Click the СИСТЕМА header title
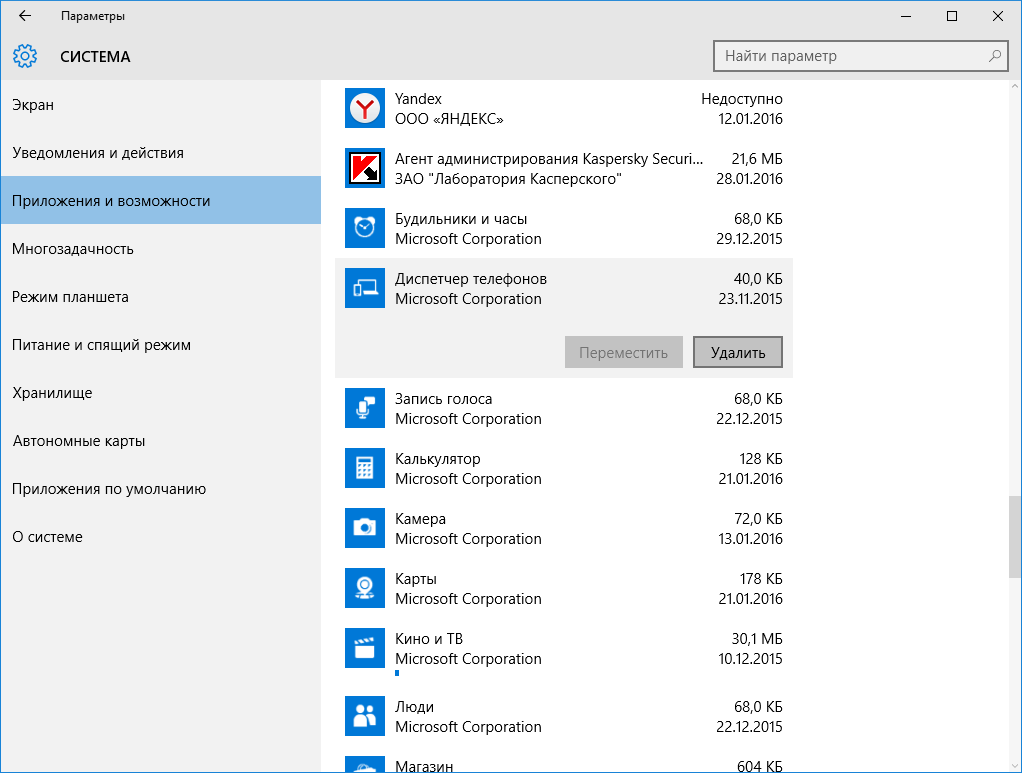The height and width of the screenshot is (773, 1022). point(95,57)
